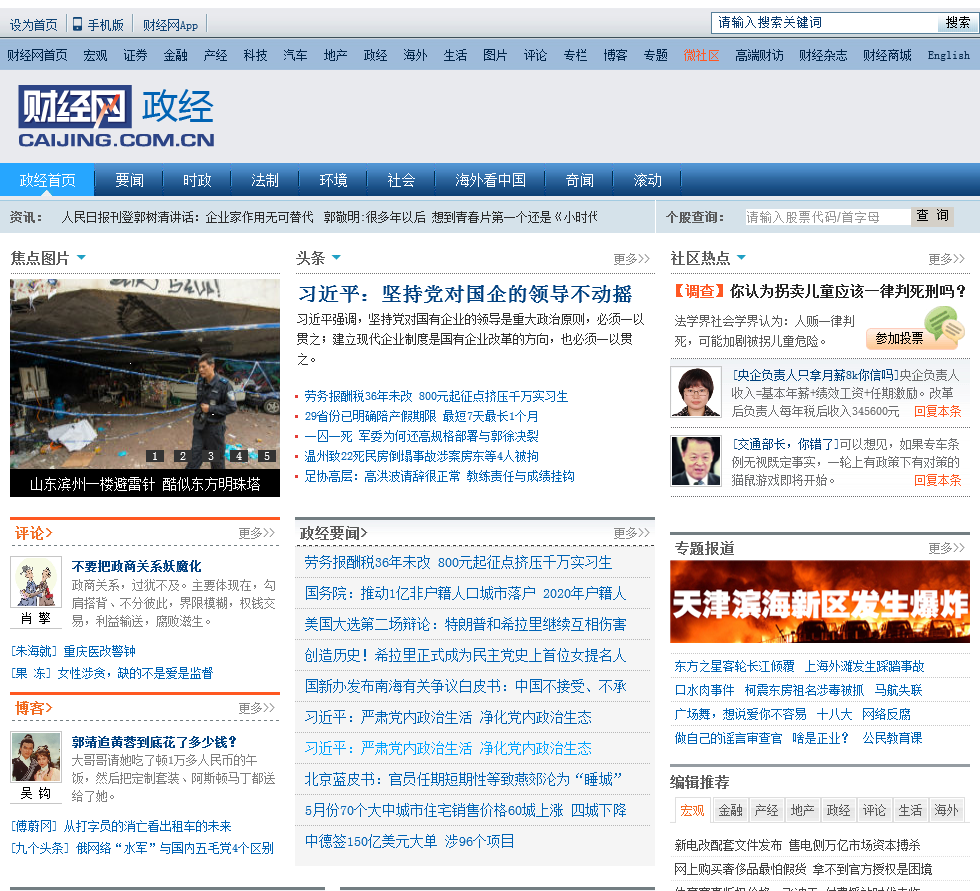Click woman's portrait beside 央企负责人 post
This screenshot has height=891, width=980.
(696, 392)
